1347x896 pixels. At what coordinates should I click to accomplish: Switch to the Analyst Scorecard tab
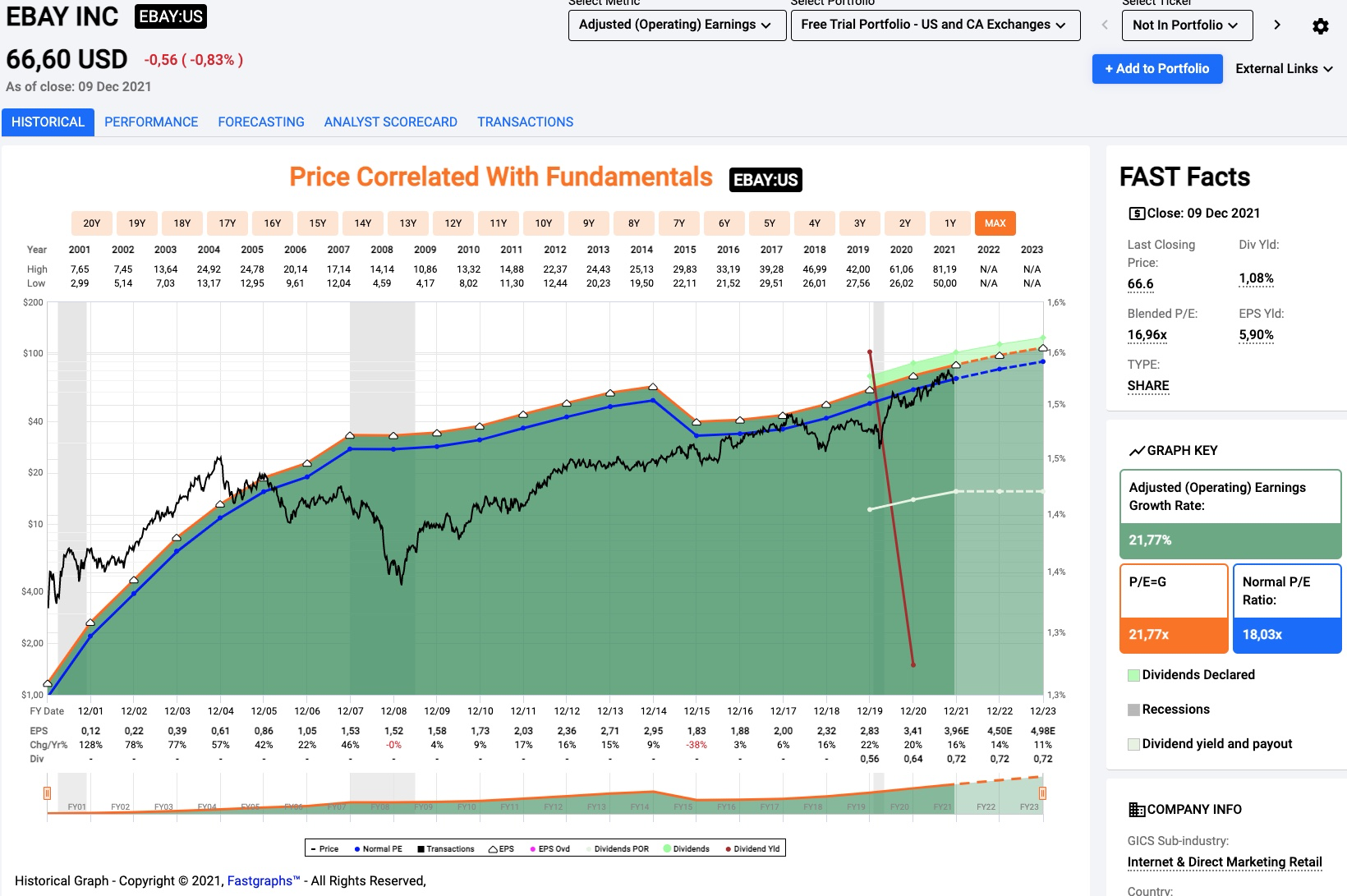pyautogui.click(x=391, y=122)
